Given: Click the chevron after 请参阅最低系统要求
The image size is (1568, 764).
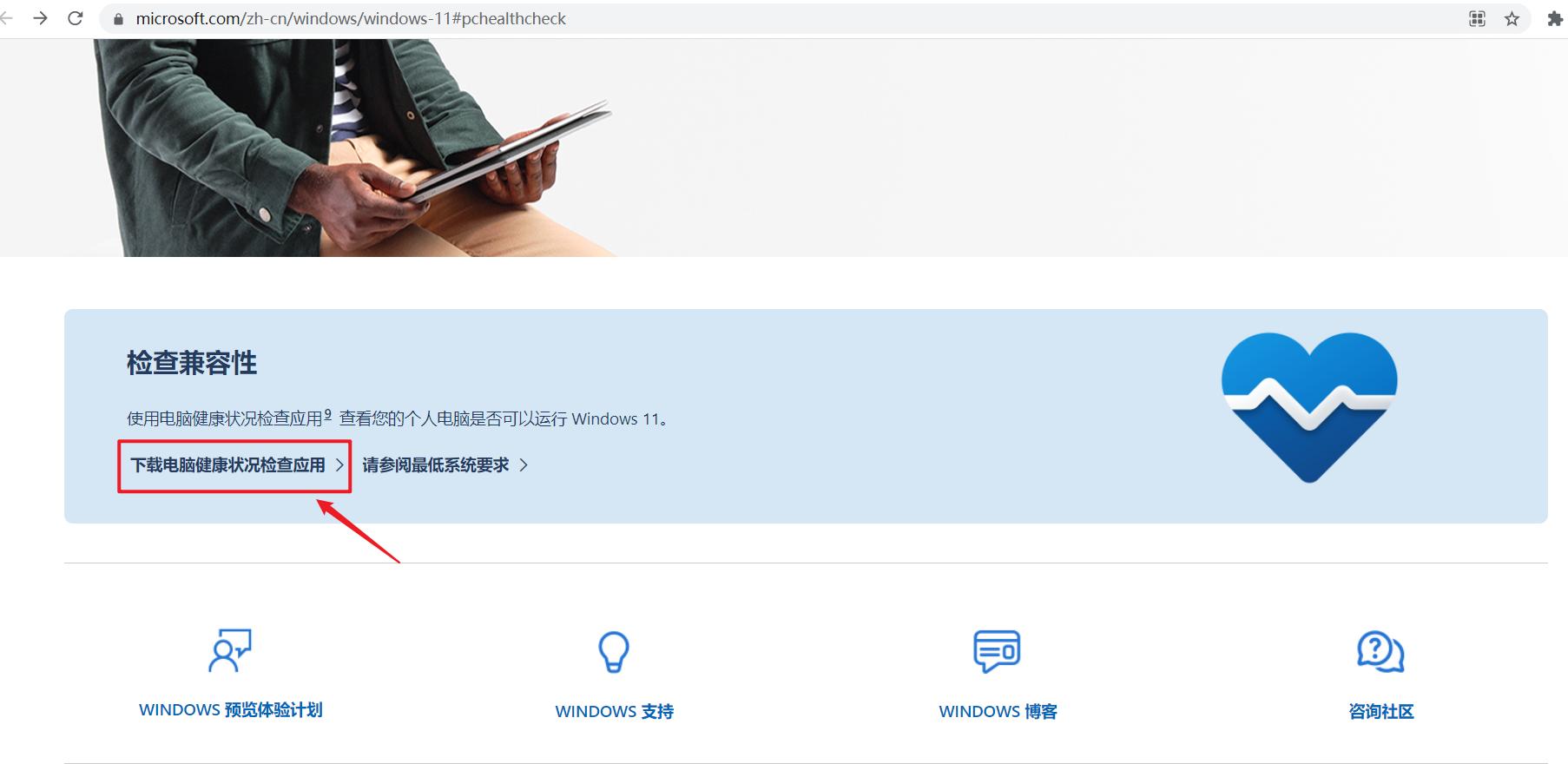Looking at the screenshot, I should point(524,465).
